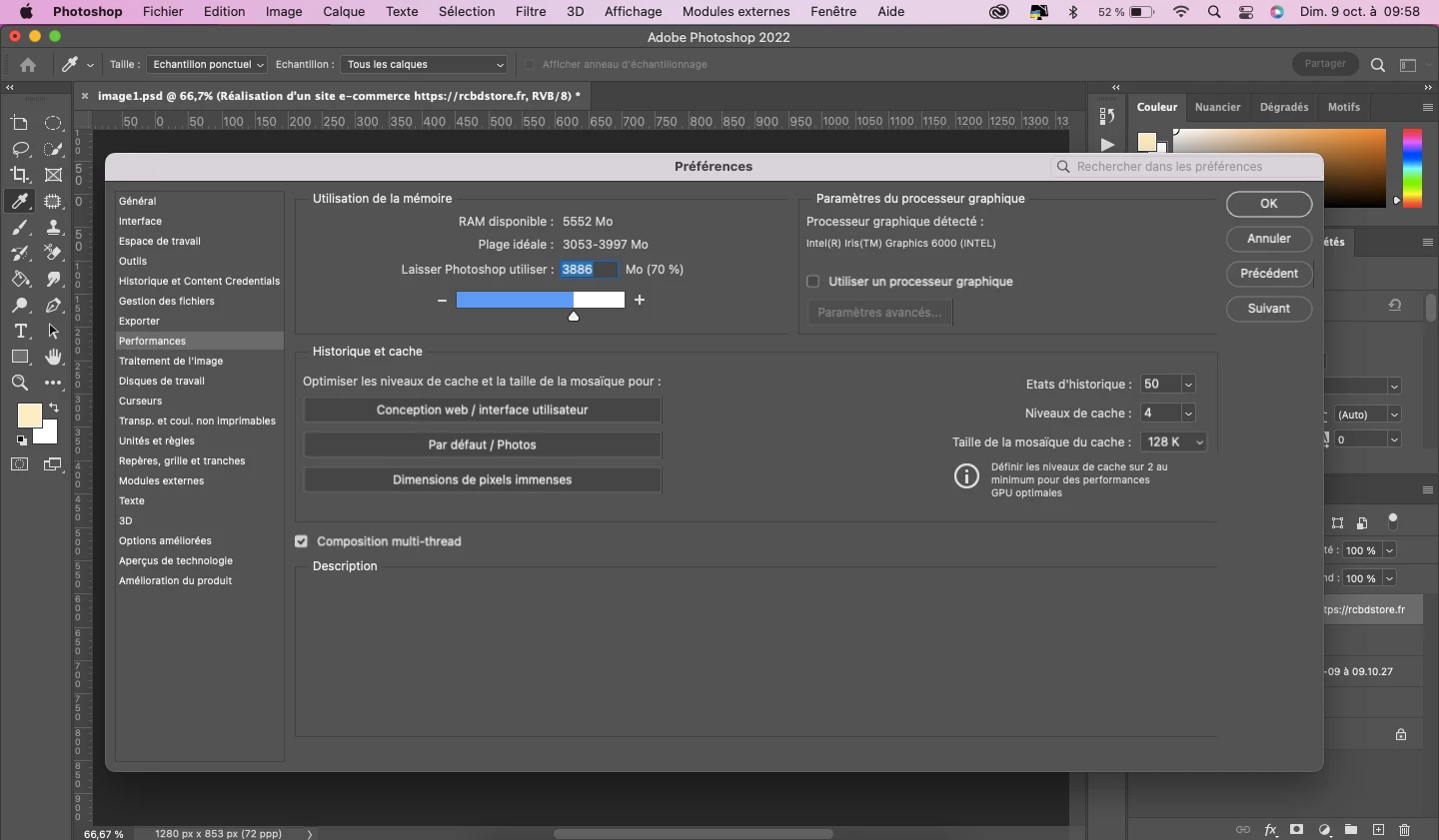Switch to Dégradés tab
Viewport: 1439px width, 840px height.
[1284, 107]
